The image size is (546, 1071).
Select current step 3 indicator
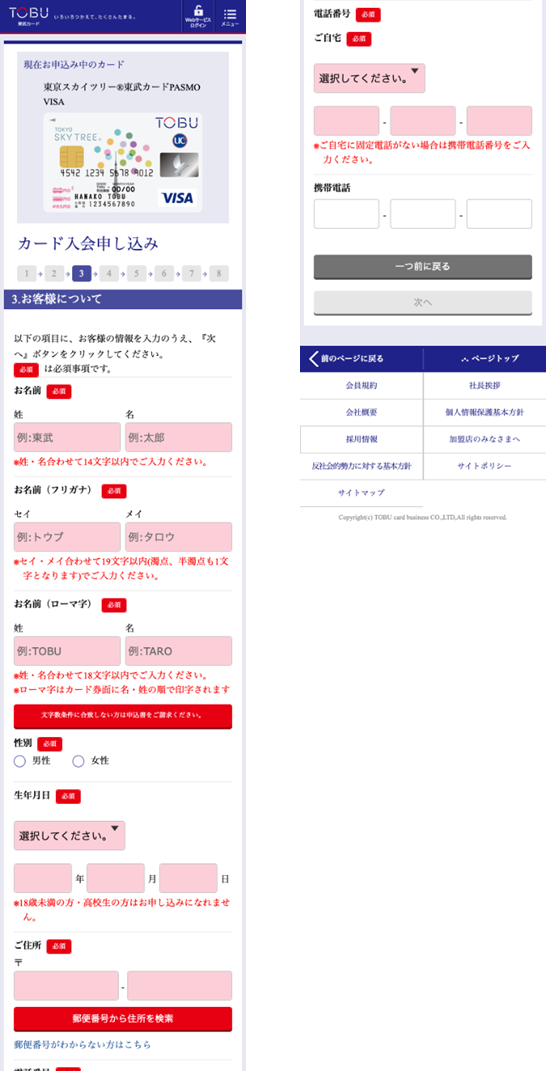pos(81,274)
